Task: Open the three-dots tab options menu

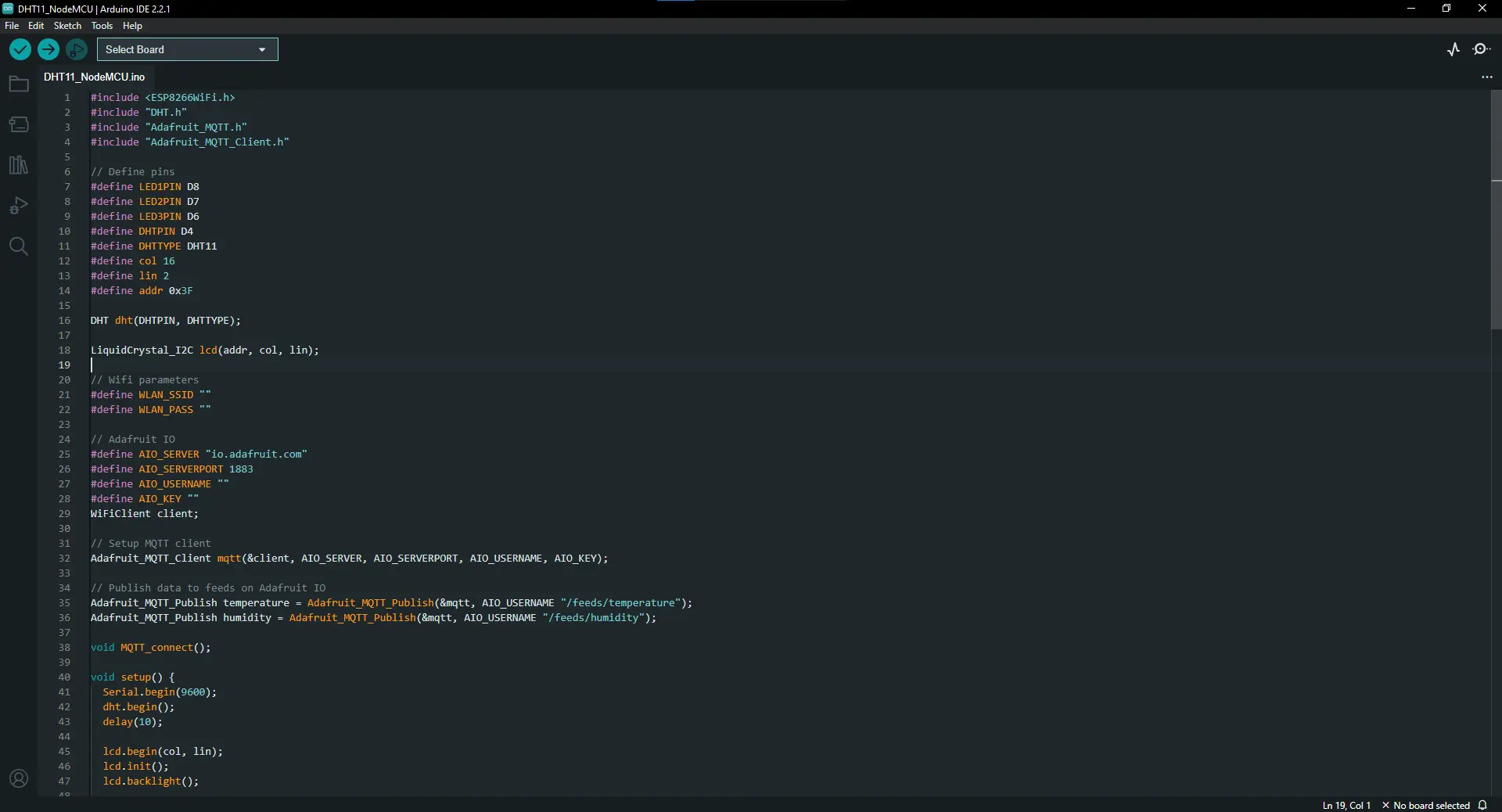Action: 1487,77
